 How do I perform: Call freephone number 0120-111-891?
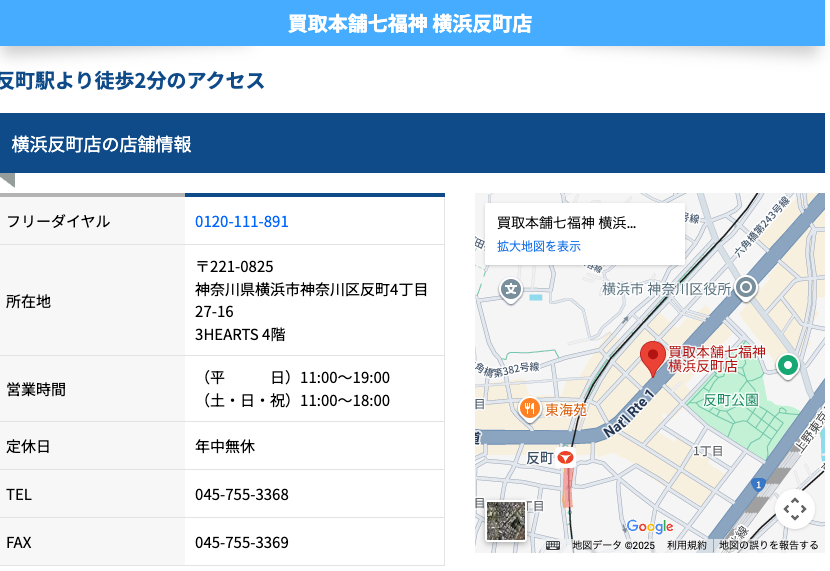click(241, 221)
